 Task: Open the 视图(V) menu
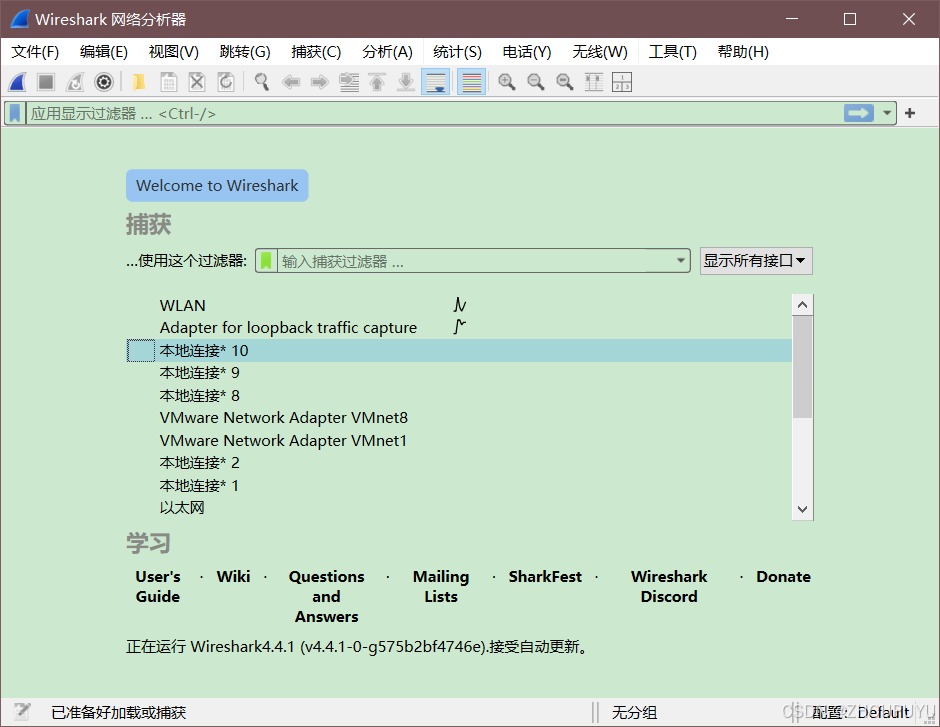point(173,52)
